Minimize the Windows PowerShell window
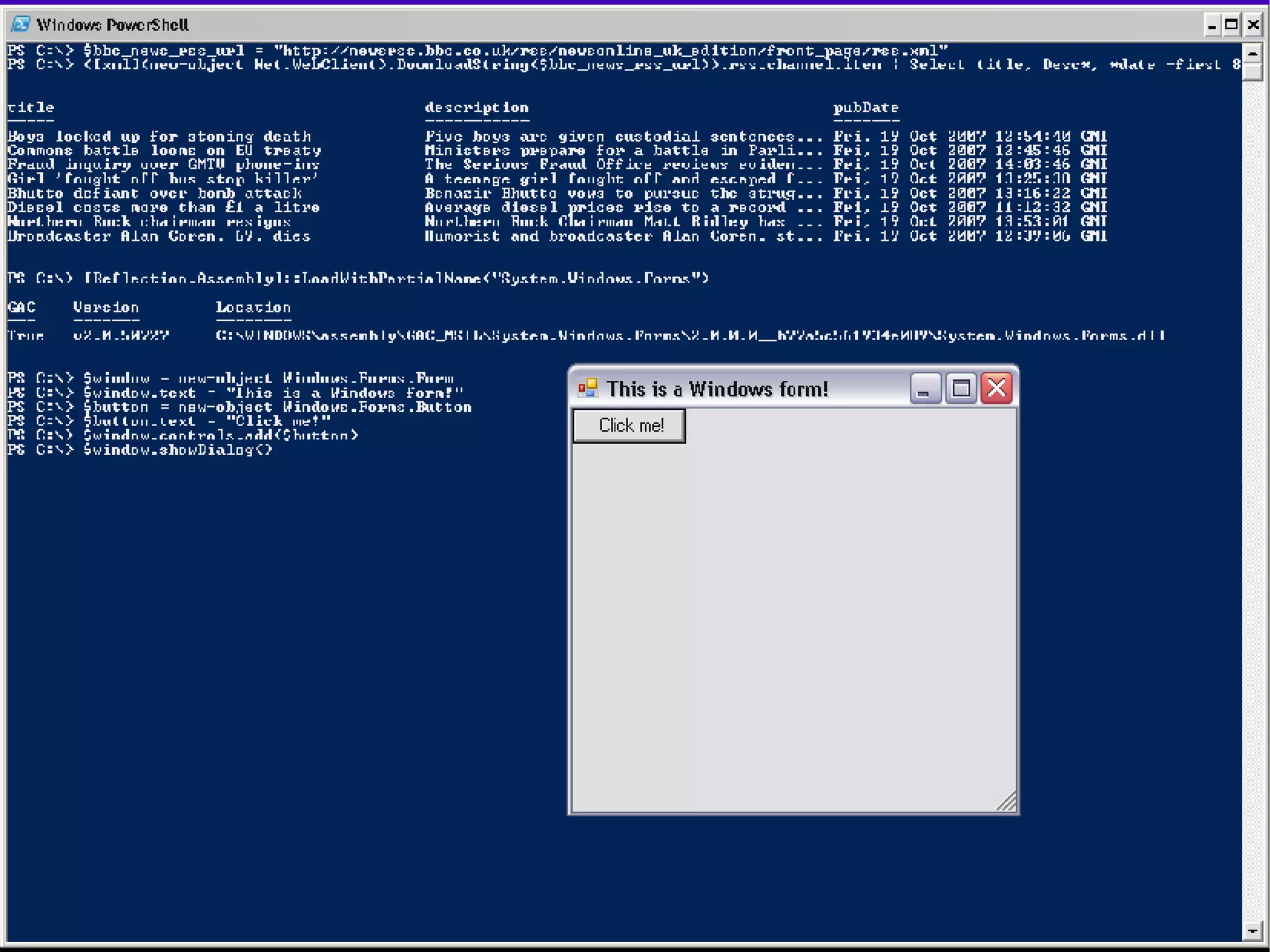The width and height of the screenshot is (1270, 952). click(x=1212, y=25)
